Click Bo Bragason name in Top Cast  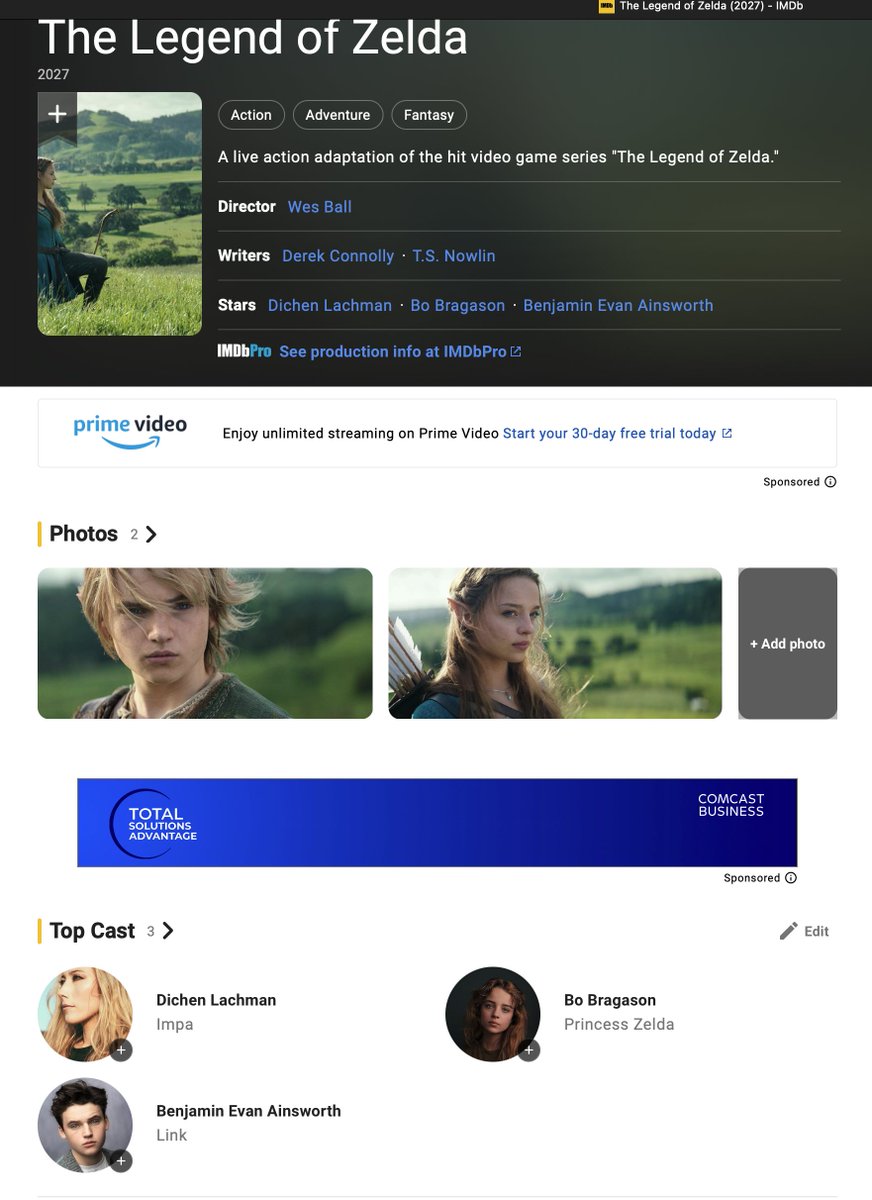(x=610, y=1000)
